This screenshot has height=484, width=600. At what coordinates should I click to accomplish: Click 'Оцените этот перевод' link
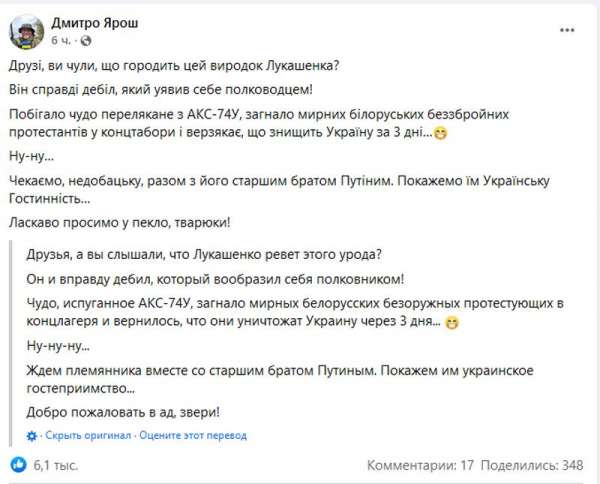coord(192,436)
